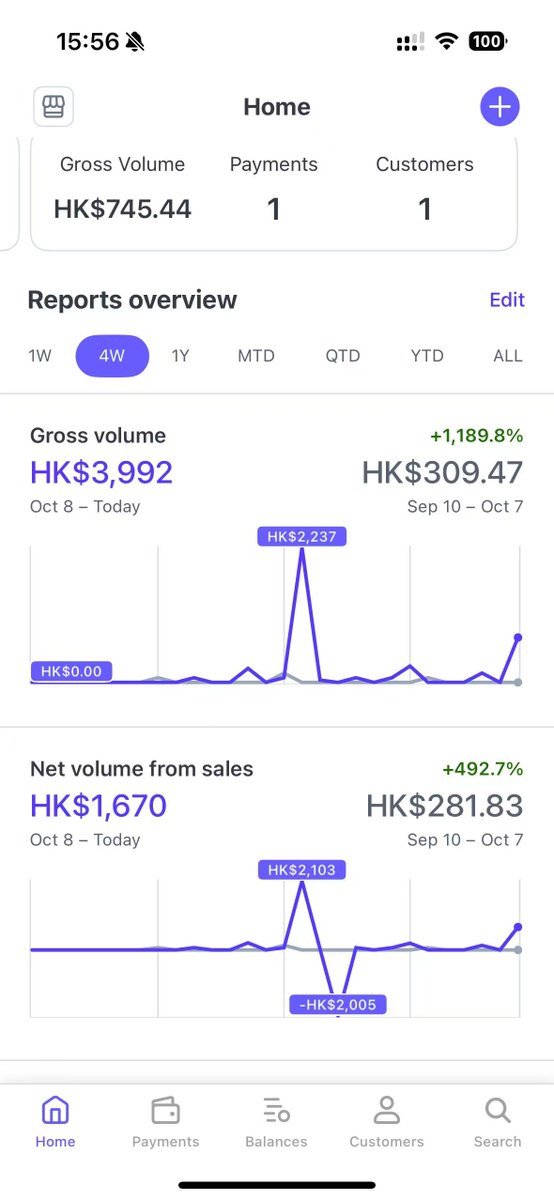Tap the Gross Volume HK$745.44 value
Image resolution: width=554 pixels, height=1200 pixels.
123,209
